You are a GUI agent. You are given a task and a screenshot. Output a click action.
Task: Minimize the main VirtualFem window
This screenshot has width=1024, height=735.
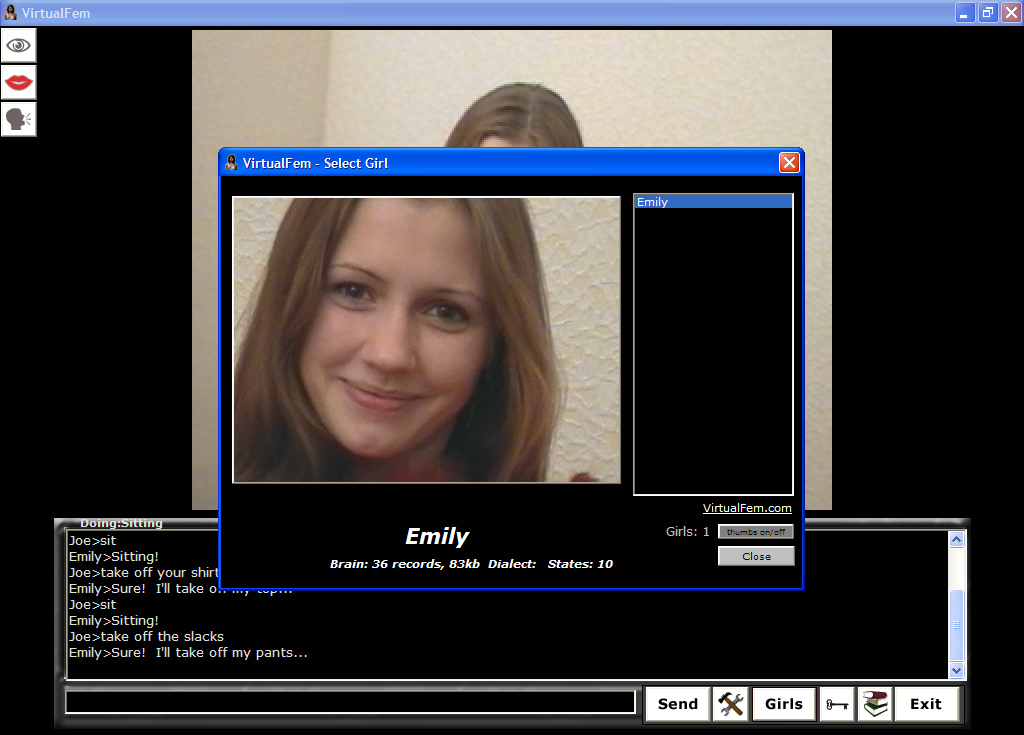click(965, 12)
